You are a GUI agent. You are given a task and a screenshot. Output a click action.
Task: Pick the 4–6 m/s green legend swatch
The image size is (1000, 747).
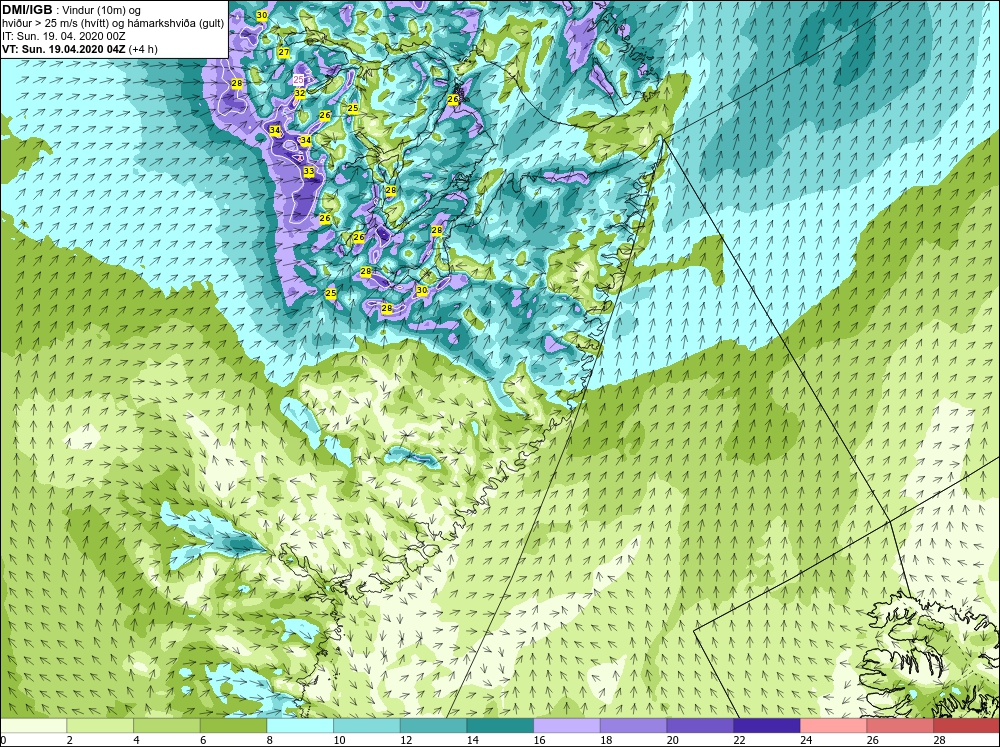[166, 725]
